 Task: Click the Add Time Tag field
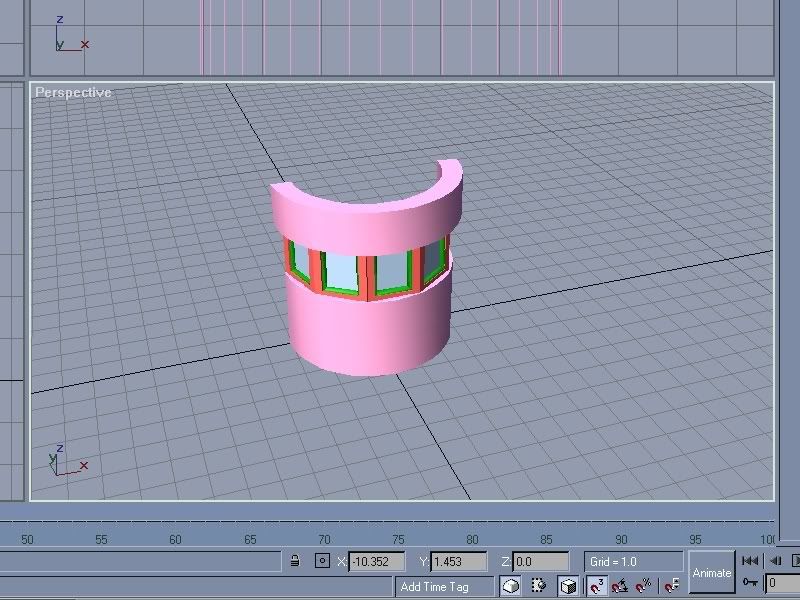coord(444,586)
